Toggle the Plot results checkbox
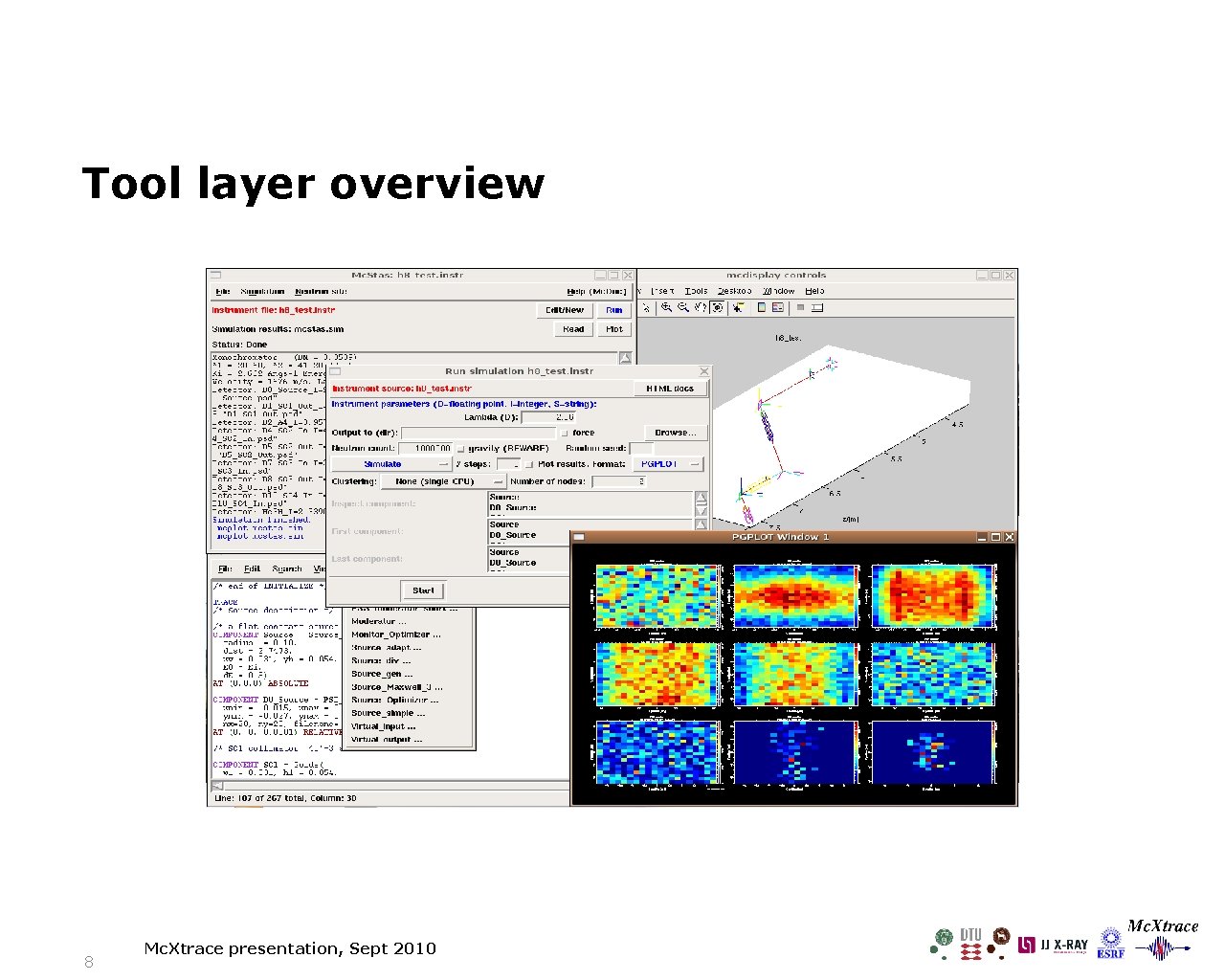 (x=529, y=464)
